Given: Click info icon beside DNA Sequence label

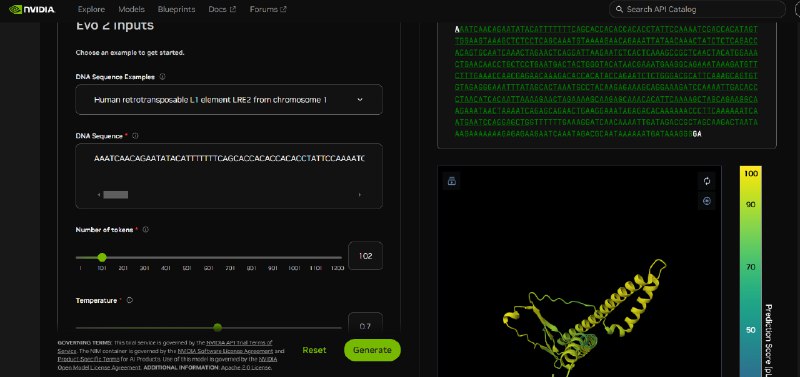Looking at the screenshot, I should coord(135,136).
